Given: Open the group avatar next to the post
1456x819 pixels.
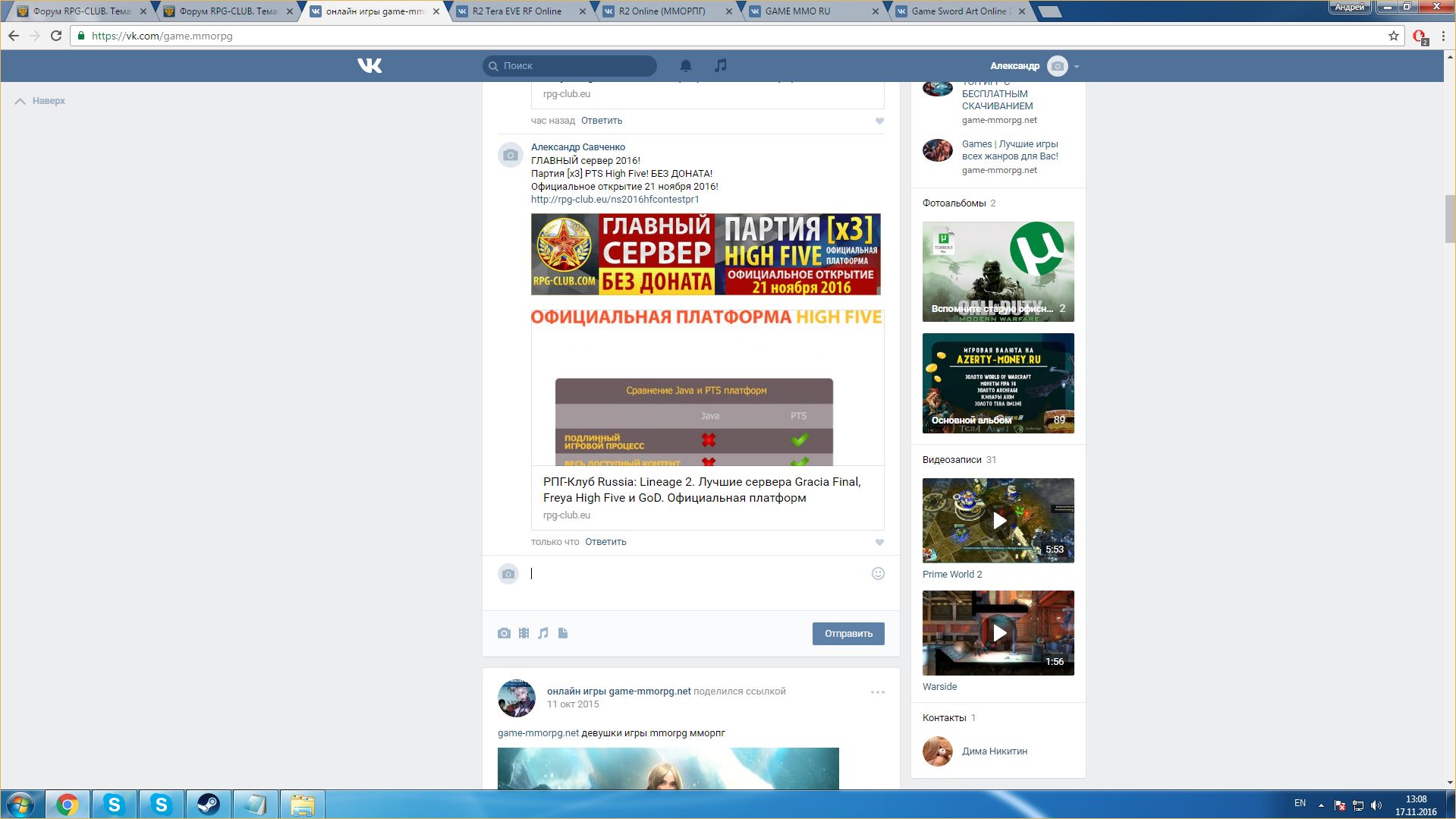Looking at the screenshot, I should 517,698.
